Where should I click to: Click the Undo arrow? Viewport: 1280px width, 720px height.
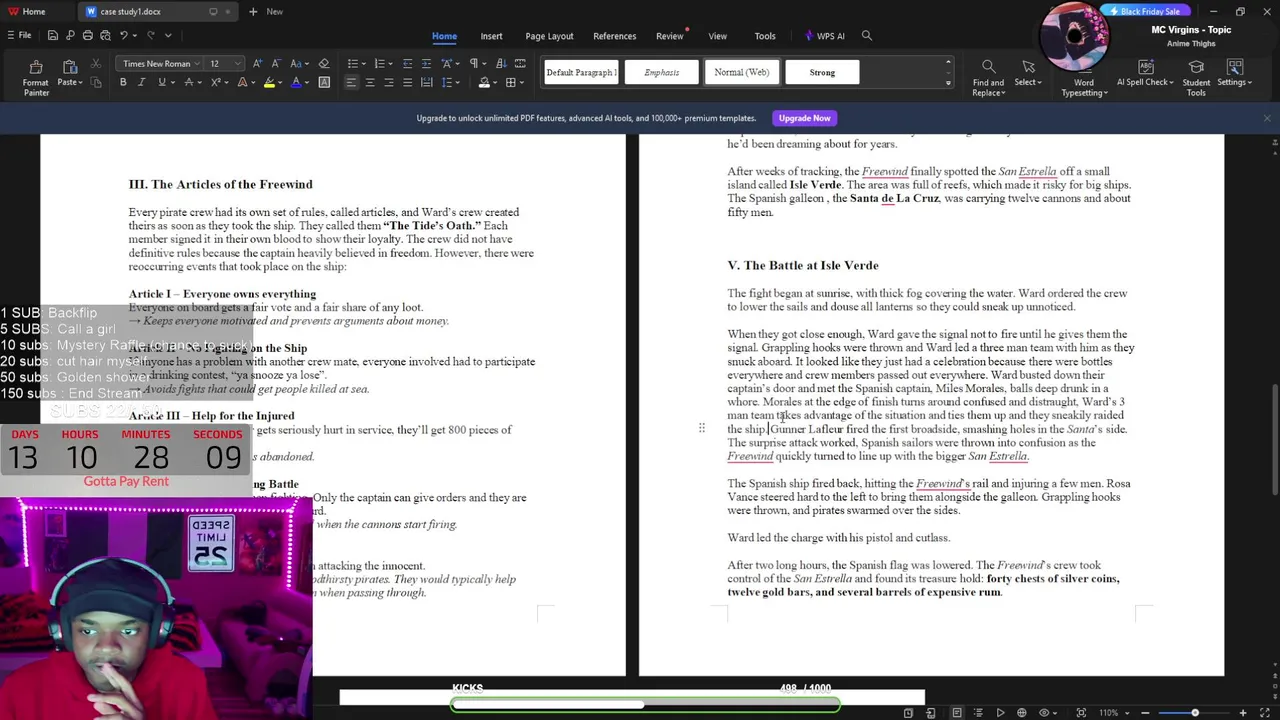123,35
